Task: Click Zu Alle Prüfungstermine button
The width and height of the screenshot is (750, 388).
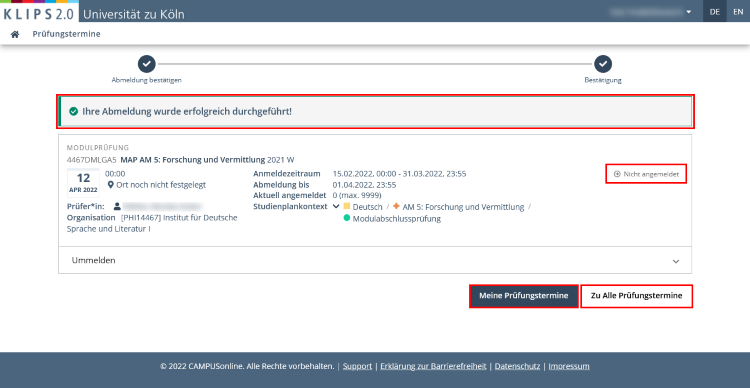Action: click(637, 296)
